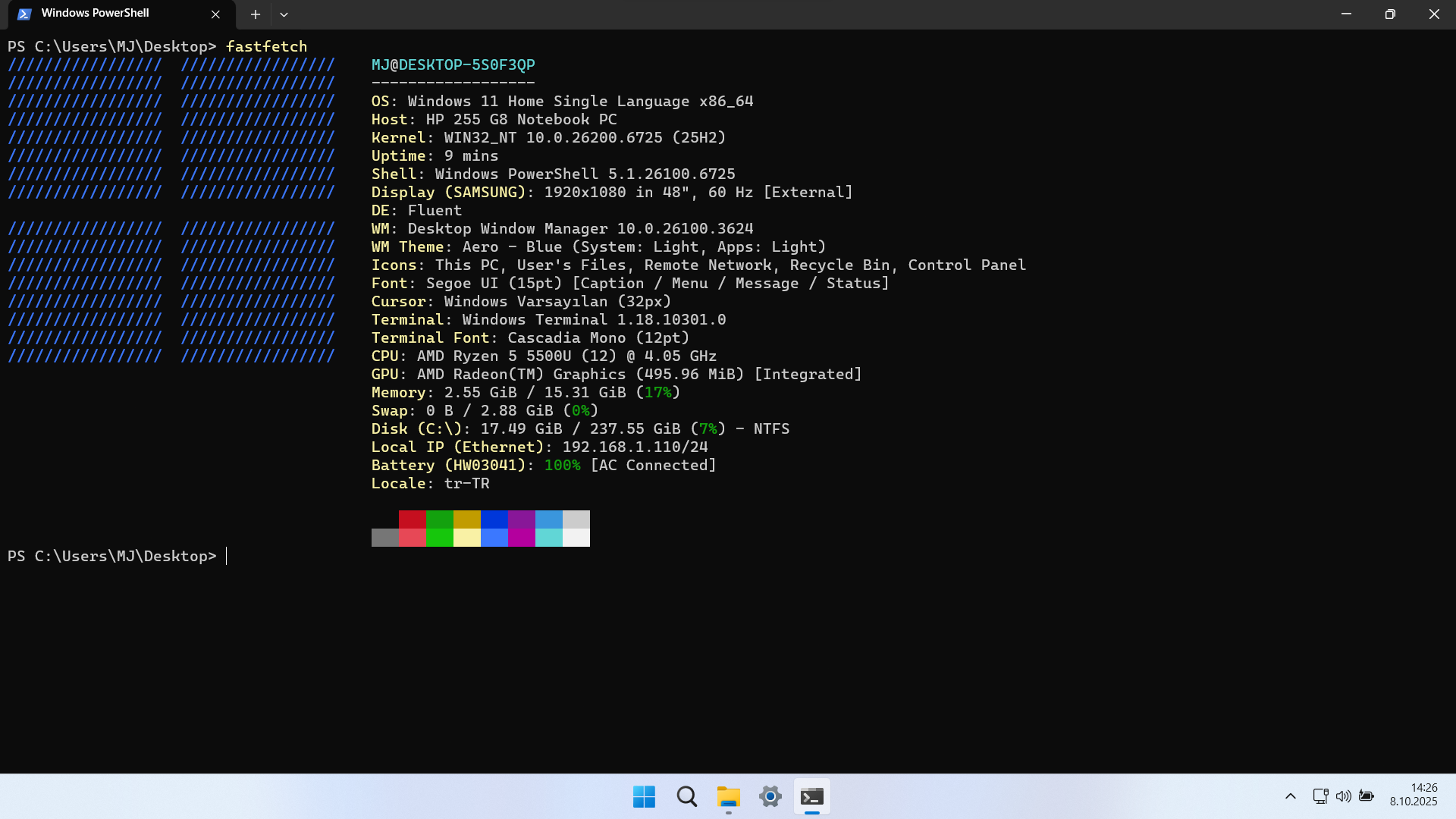Click the 'Host: HP 255 G8' line
Viewport: 1456px width, 819px height.
[494, 119]
